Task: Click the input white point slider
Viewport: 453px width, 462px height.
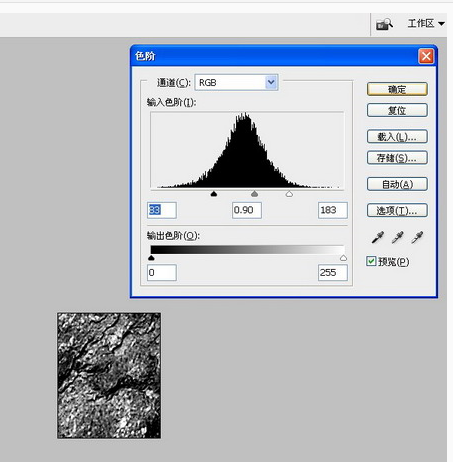Action: [x=289, y=194]
